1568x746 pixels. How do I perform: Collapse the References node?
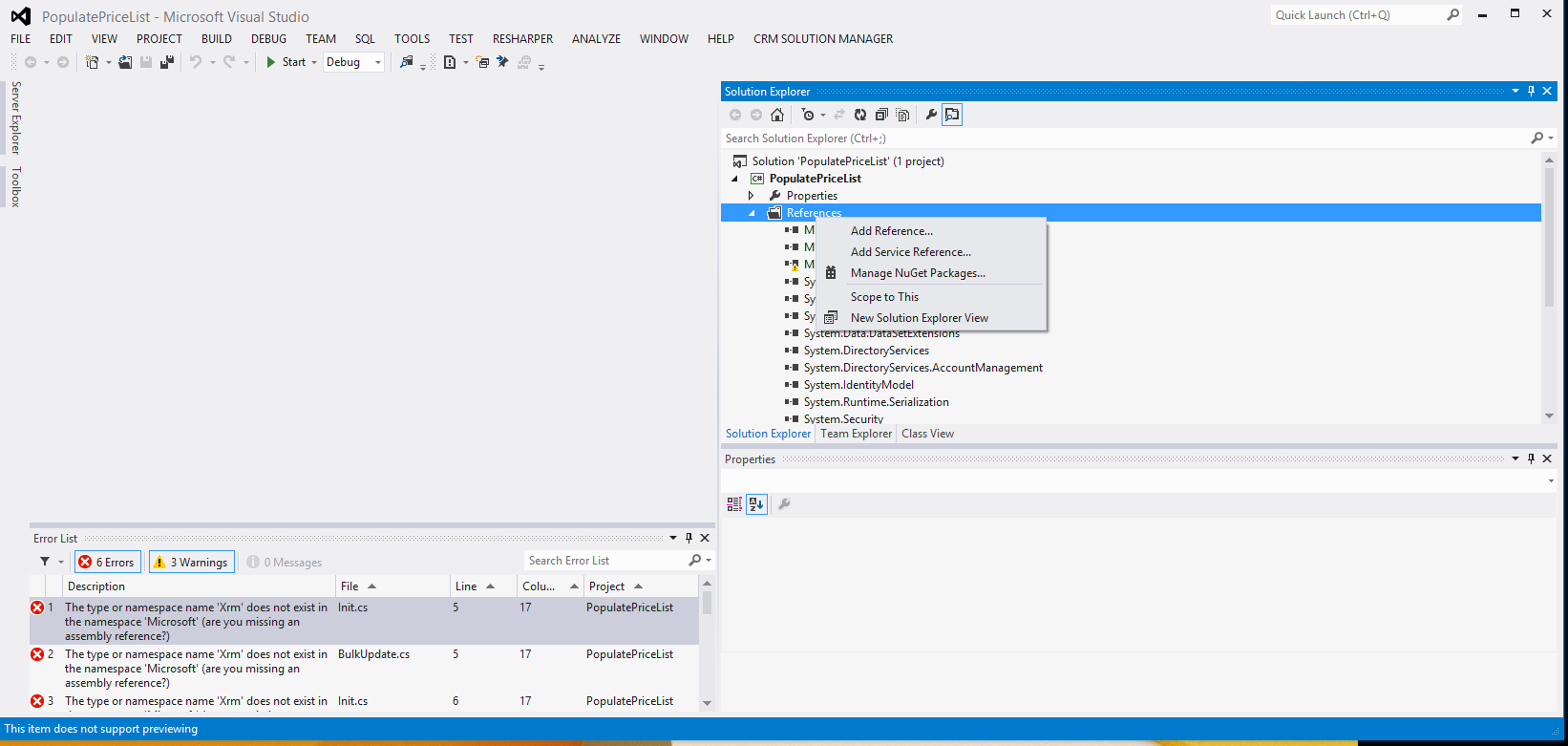(752, 213)
